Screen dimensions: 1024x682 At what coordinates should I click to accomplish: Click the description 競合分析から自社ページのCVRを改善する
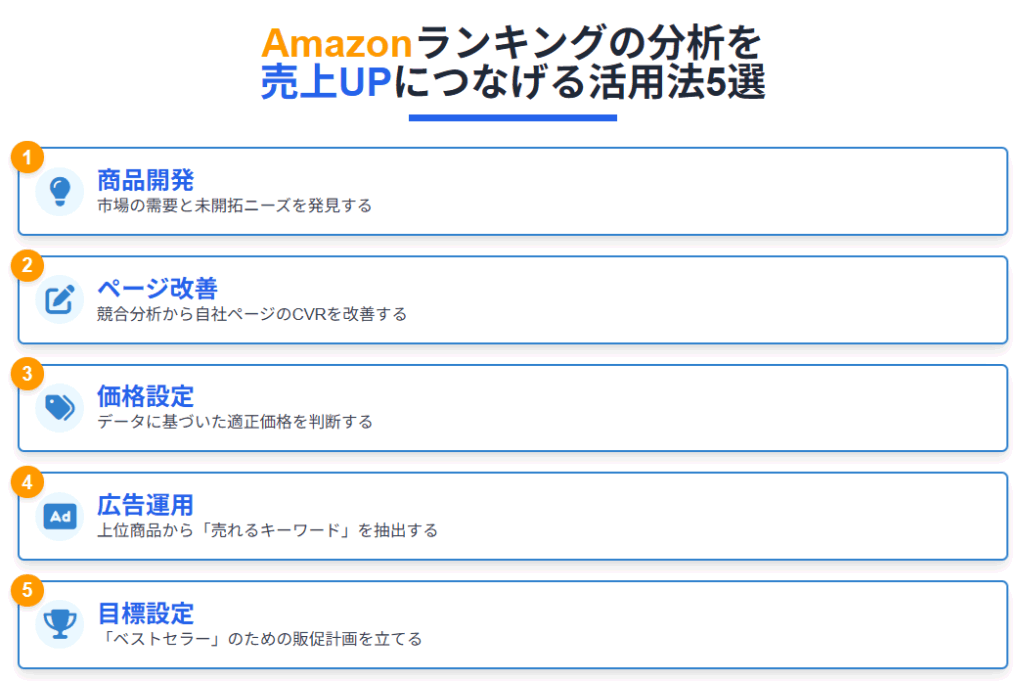coord(251,314)
